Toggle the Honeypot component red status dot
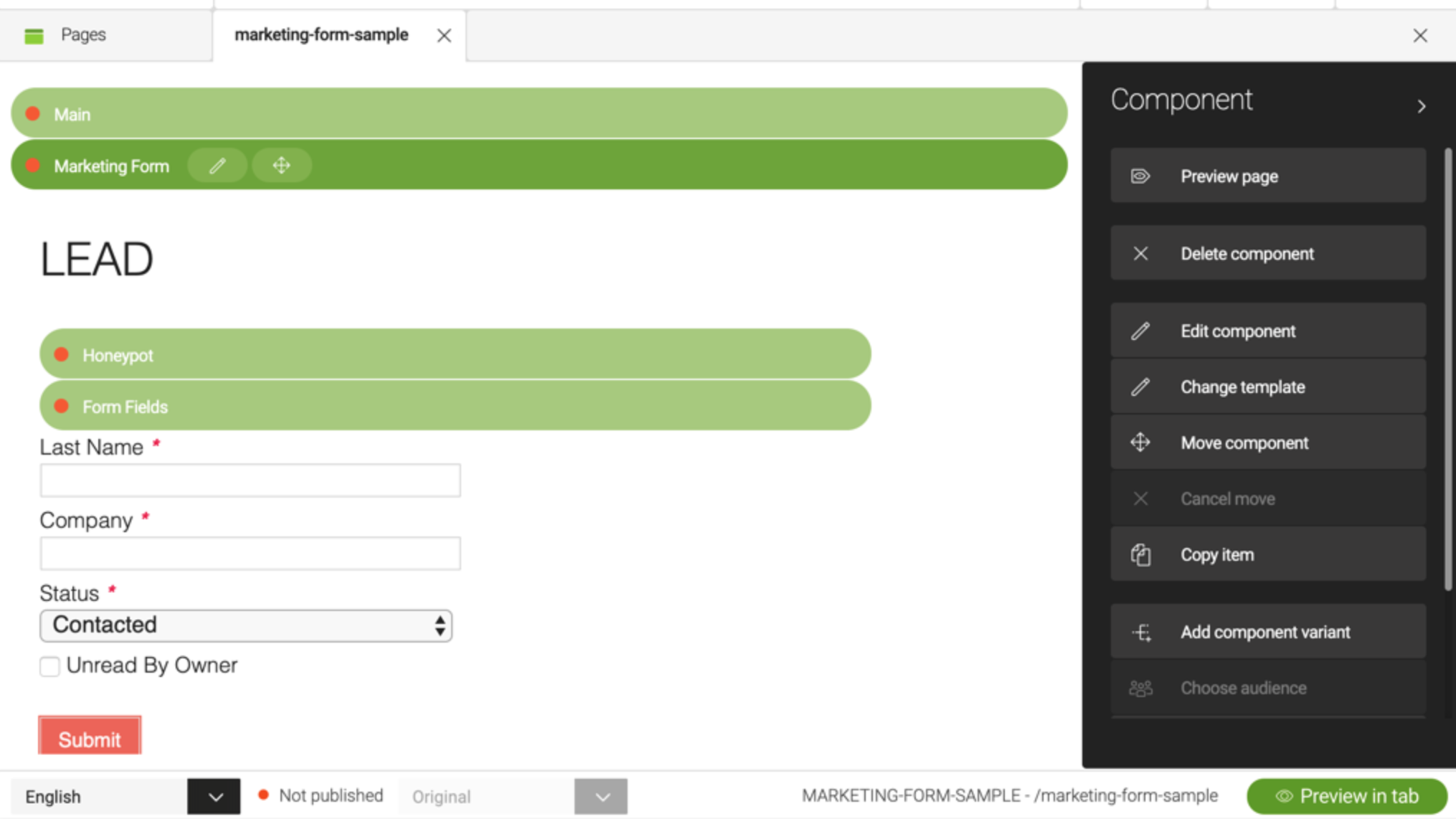Viewport: 1456px width, 819px height. click(x=63, y=355)
